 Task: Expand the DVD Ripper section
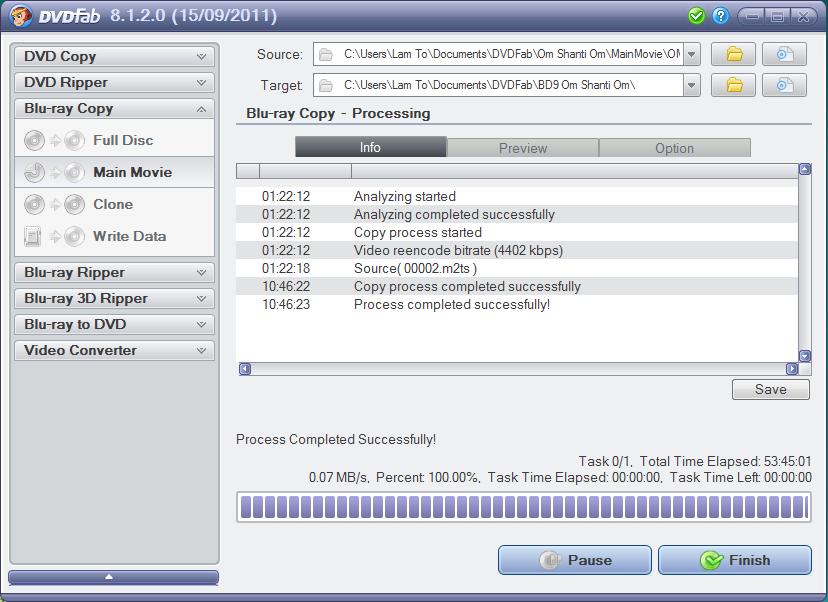pos(115,82)
